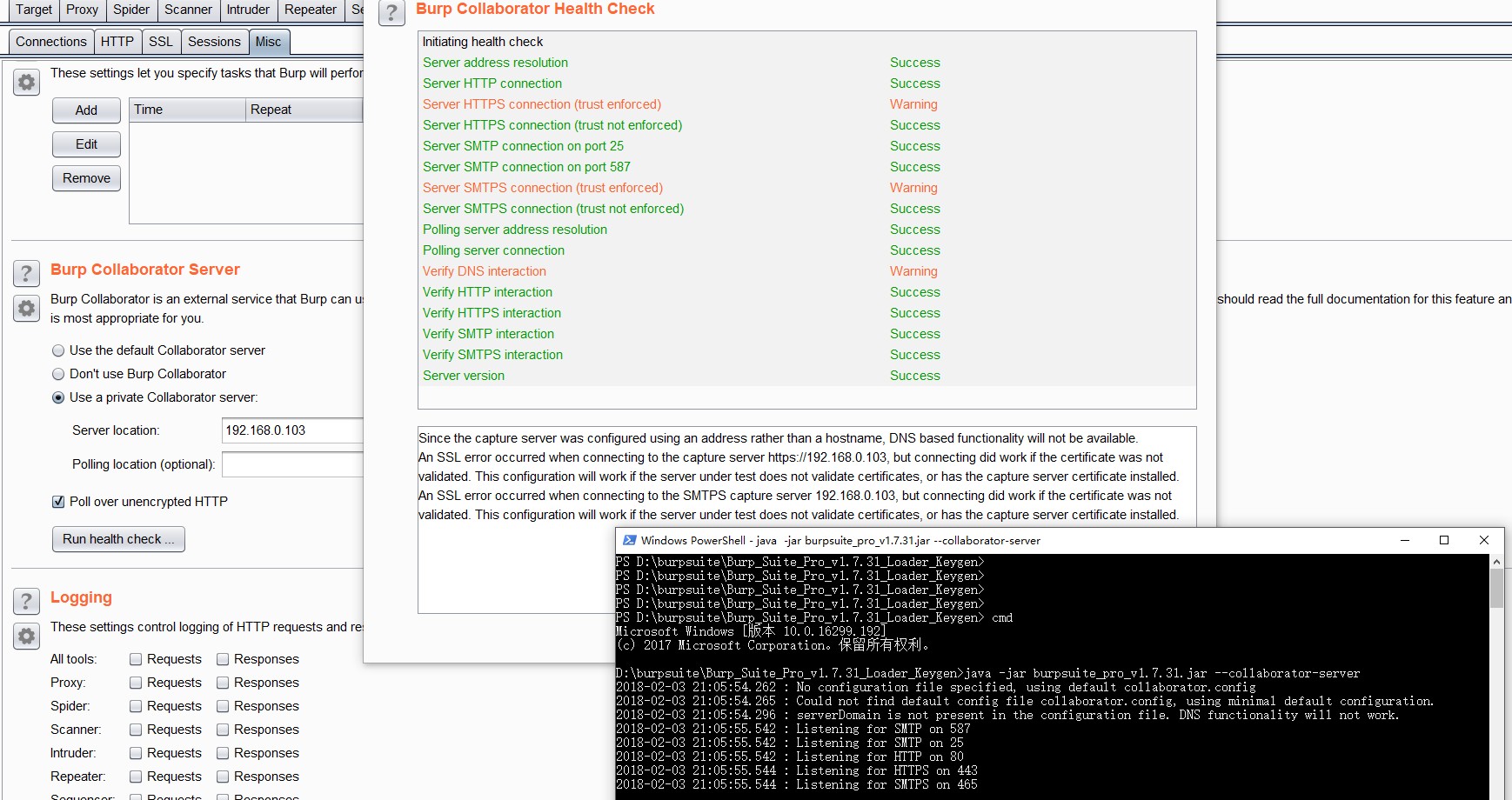Switch to the Target tab
The height and width of the screenshot is (800, 1512).
[34, 10]
